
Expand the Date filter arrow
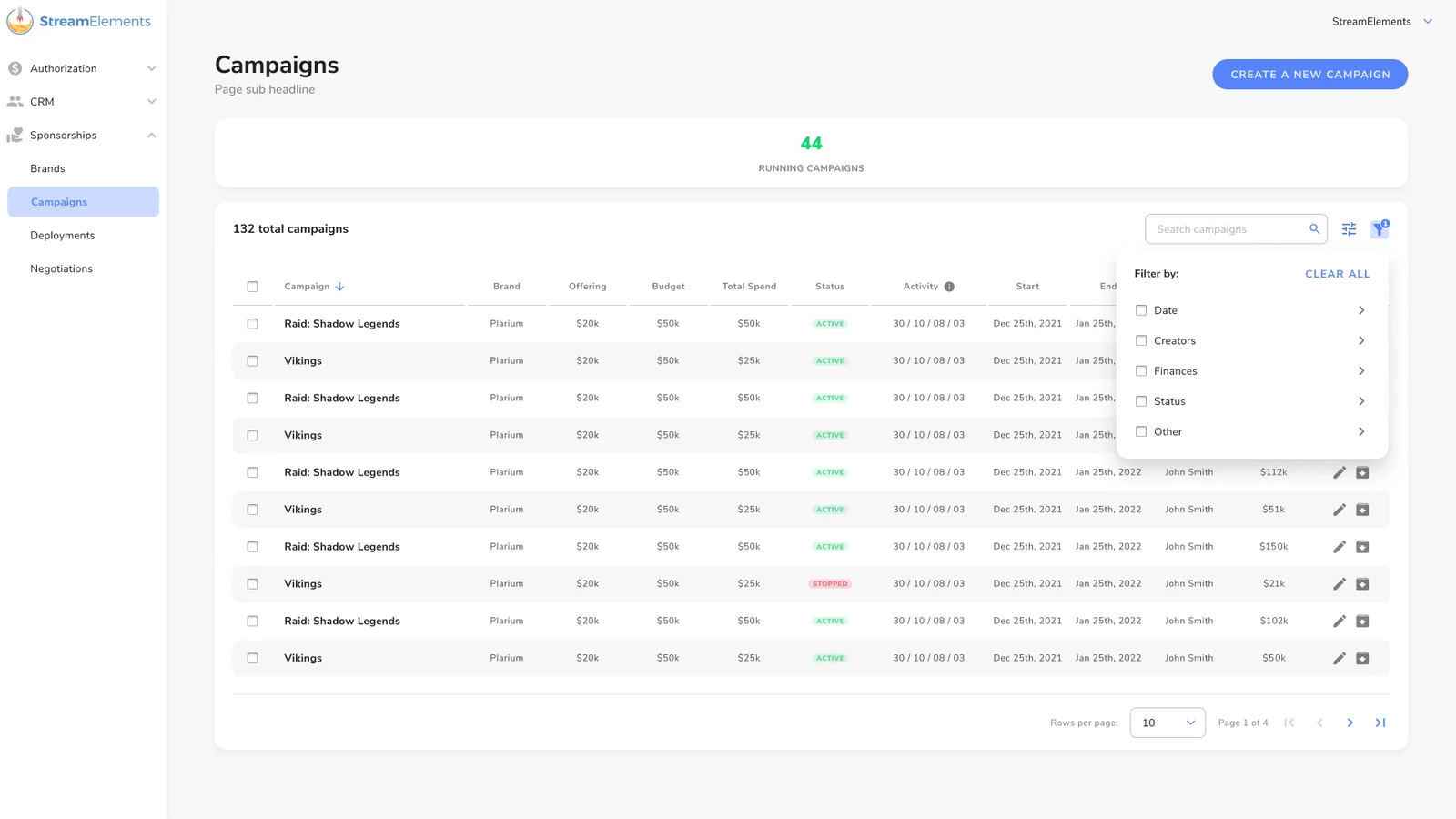pyautogui.click(x=1361, y=310)
